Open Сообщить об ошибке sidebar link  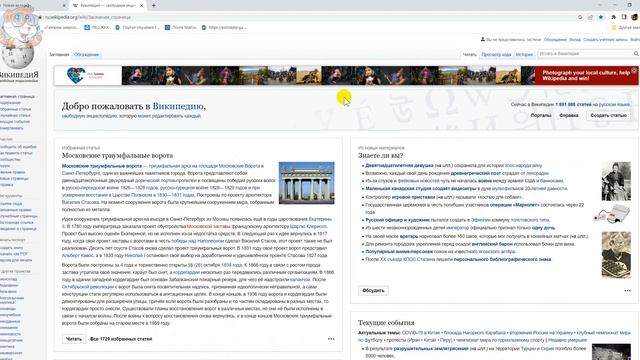coord(18,147)
